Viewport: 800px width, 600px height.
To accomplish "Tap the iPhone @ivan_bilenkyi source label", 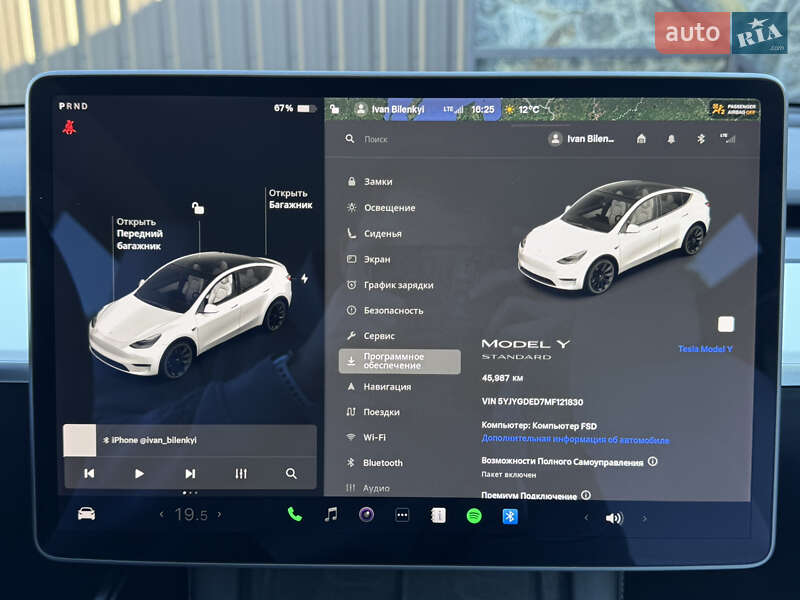I will click(x=149, y=440).
